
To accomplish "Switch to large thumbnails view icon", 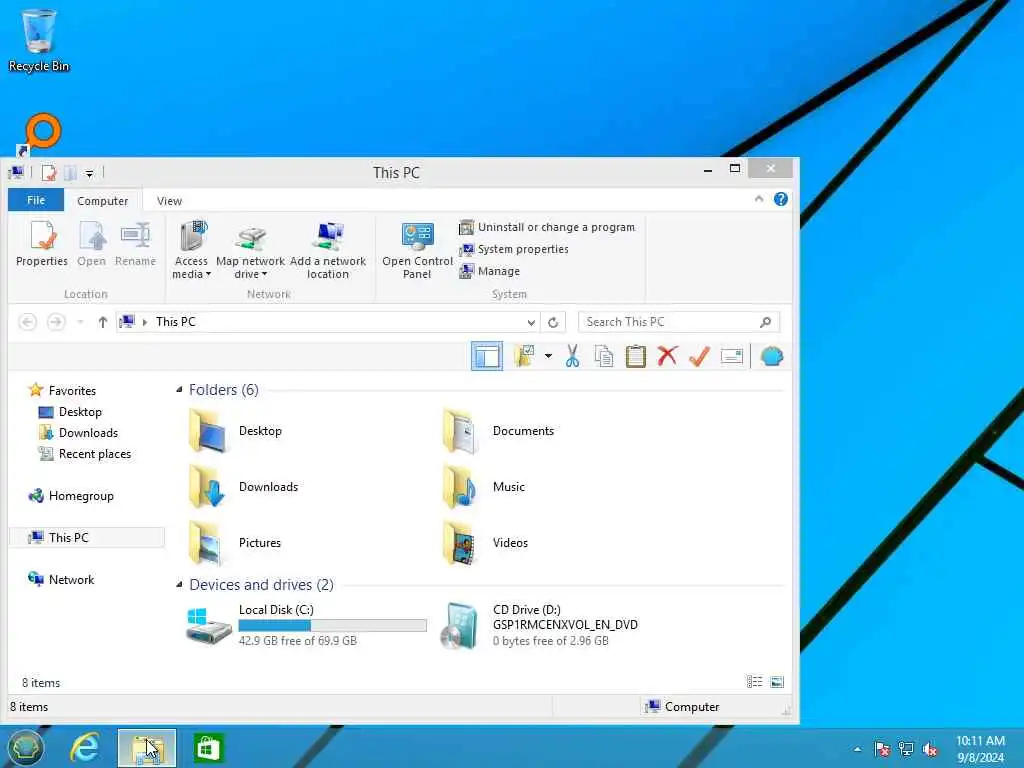I will point(777,682).
